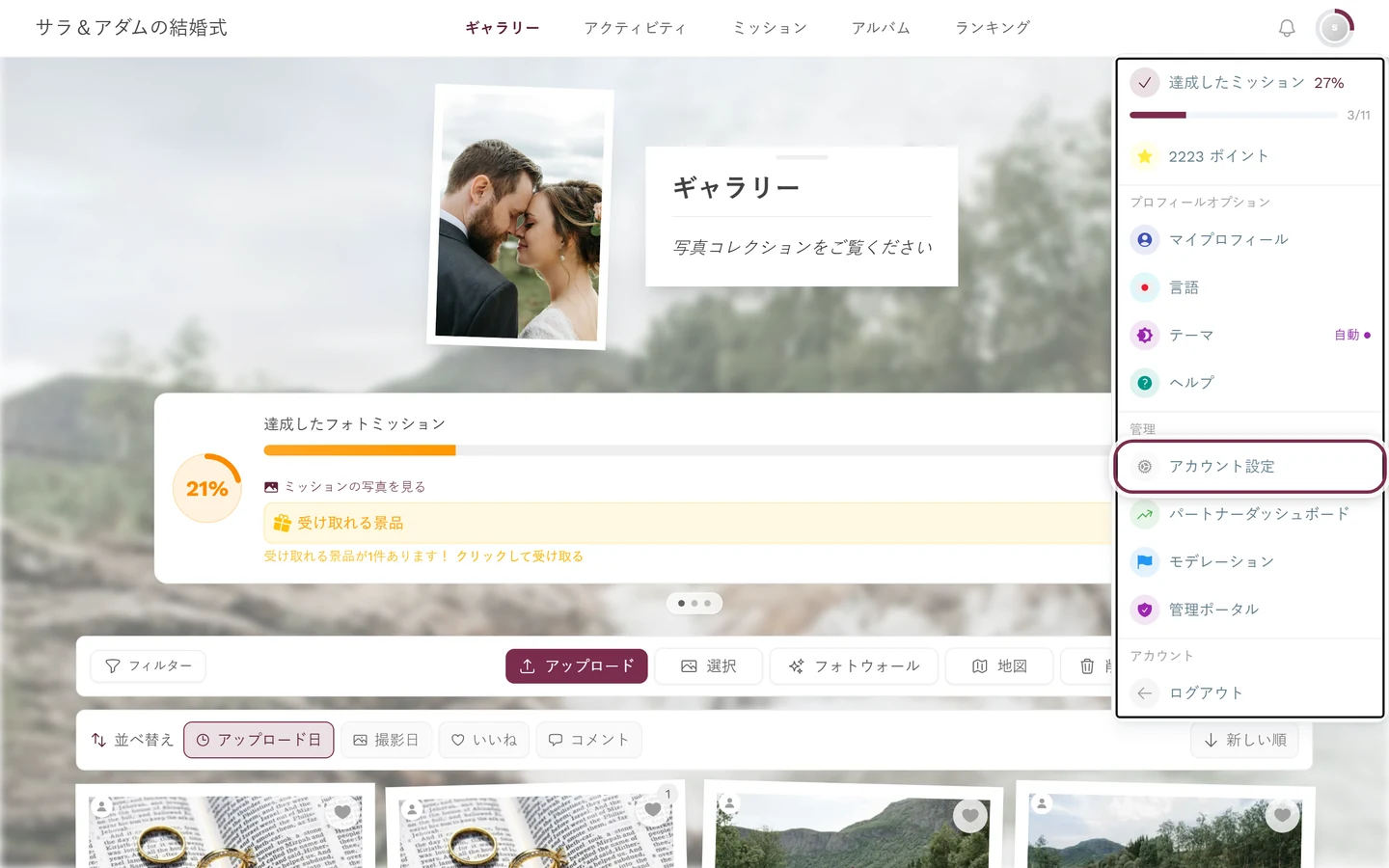Like the last landscape photo with the heart

[x=1282, y=816]
